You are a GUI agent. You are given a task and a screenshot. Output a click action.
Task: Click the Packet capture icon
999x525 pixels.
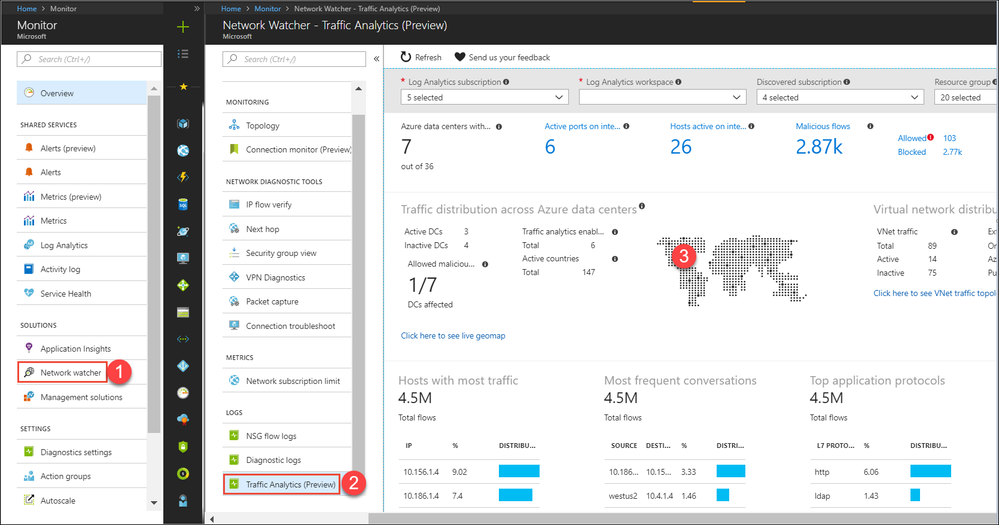tap(234, 301)
